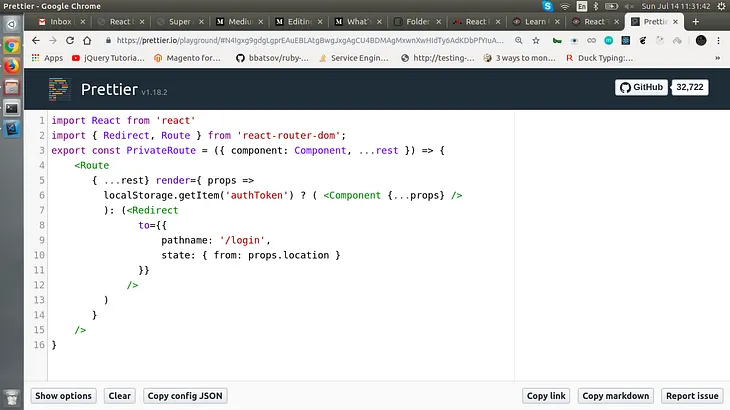Copy markdown of the playground
Screen dimensions: 730x410
point(615,396)
